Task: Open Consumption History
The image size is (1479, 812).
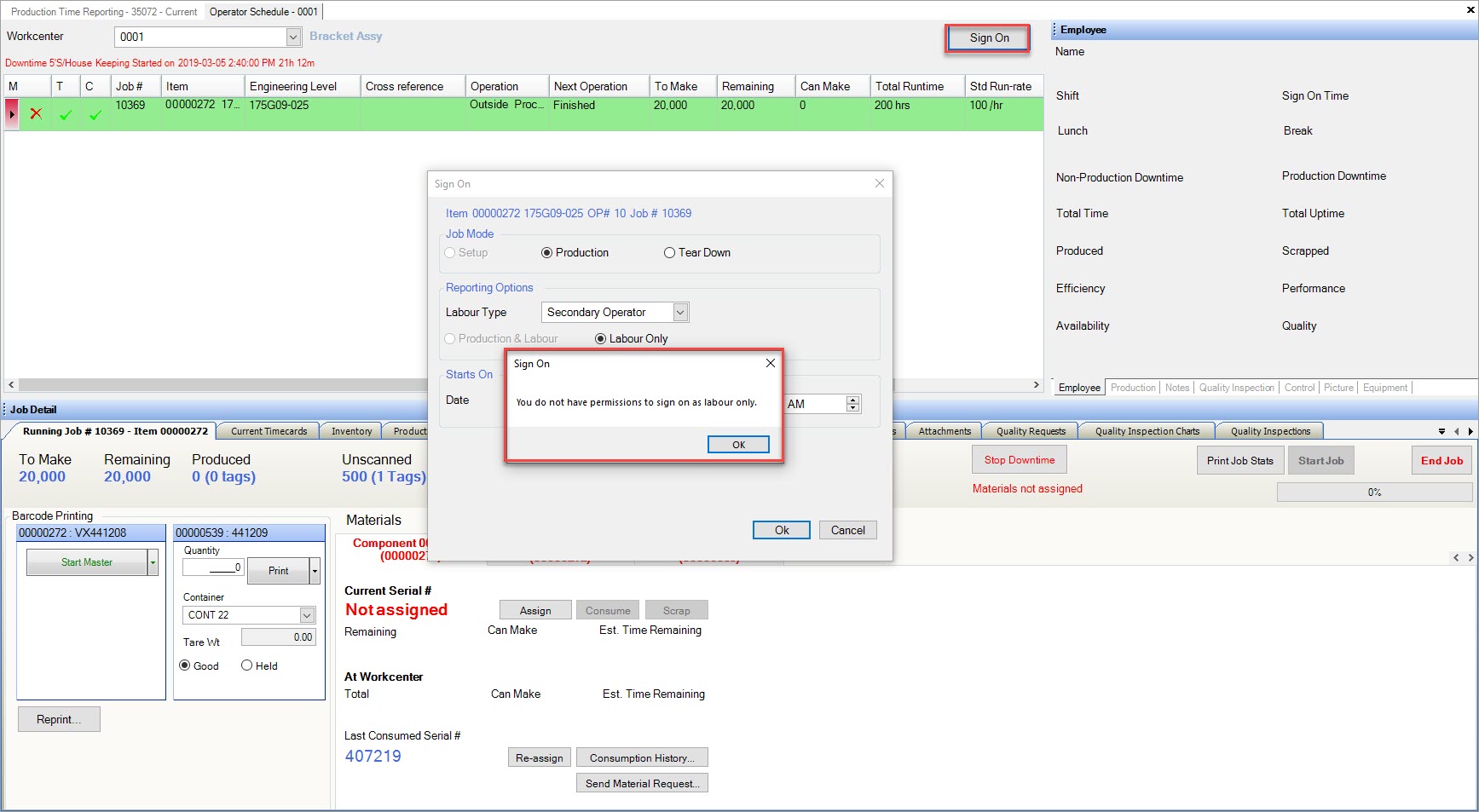Action: [x=642, y=757]
